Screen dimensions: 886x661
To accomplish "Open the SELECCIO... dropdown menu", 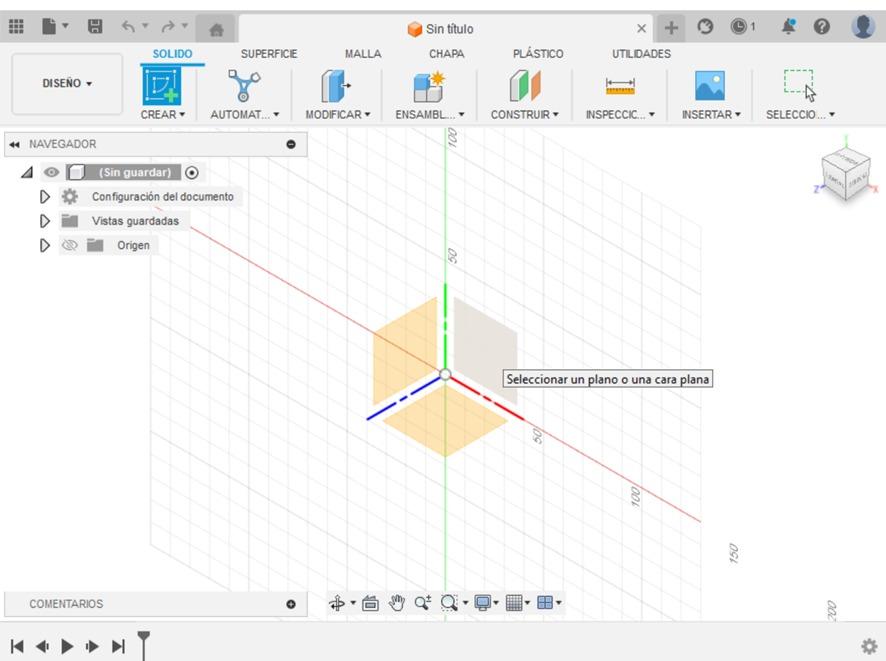I will click(x=800, y=115).
